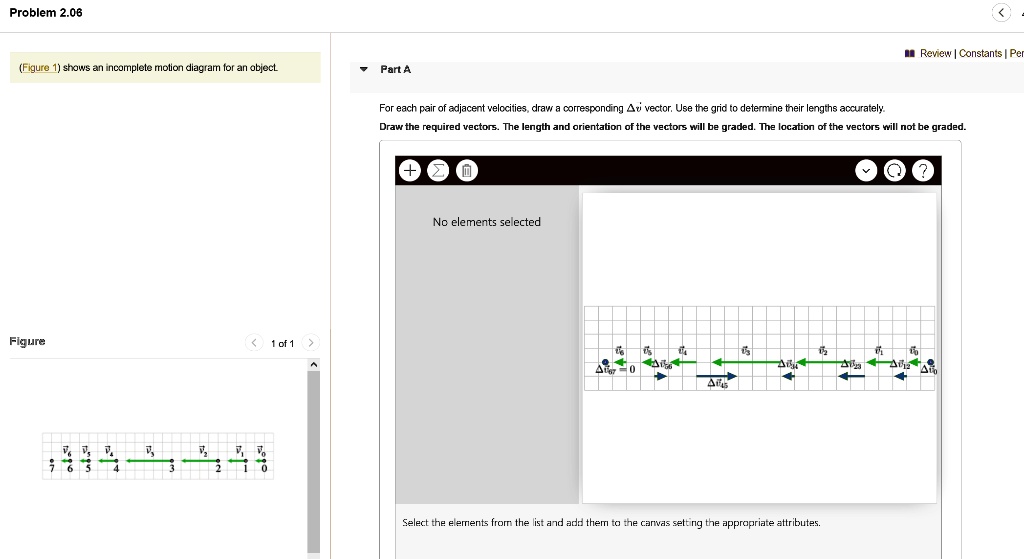Click the reset circular arrow icon

(894, 170)
